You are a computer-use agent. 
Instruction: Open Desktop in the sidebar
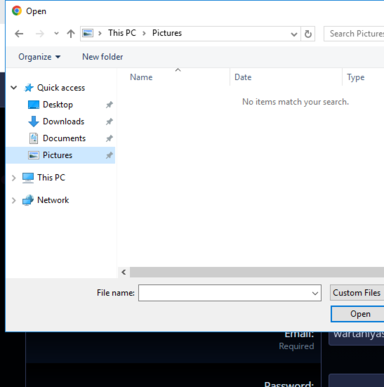[58, 105]
